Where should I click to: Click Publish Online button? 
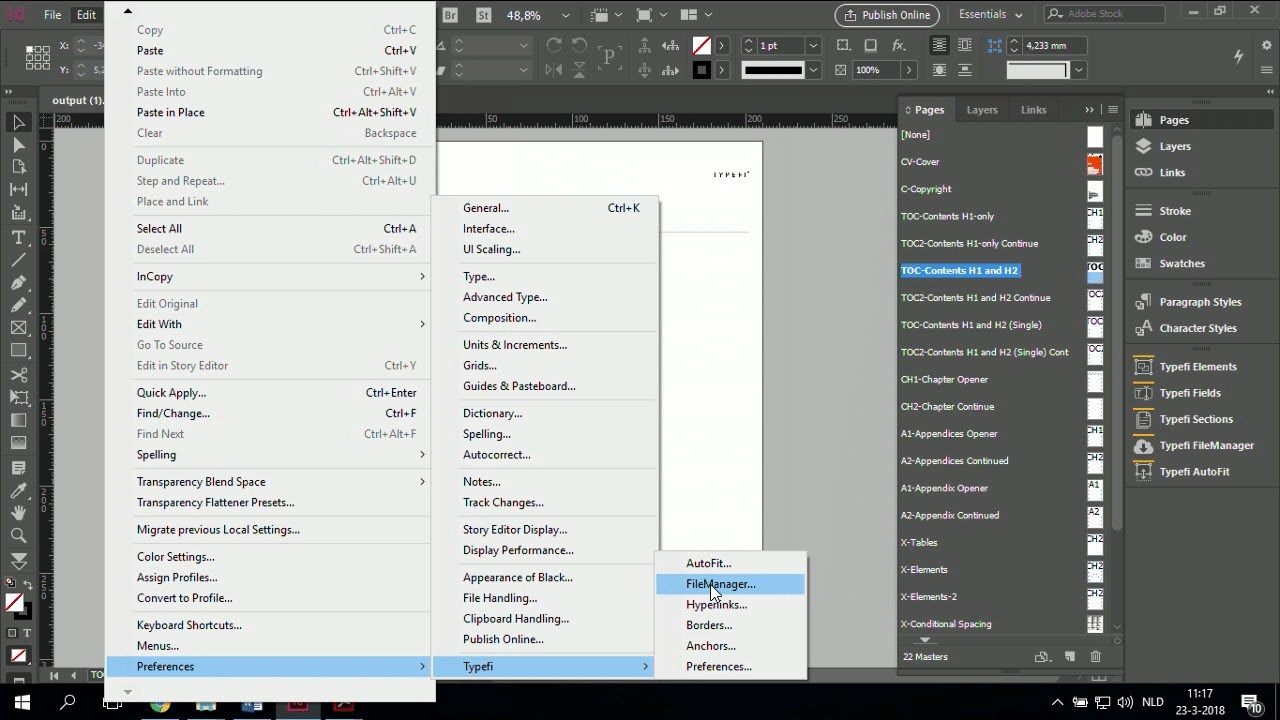click(x=887, y=15)
